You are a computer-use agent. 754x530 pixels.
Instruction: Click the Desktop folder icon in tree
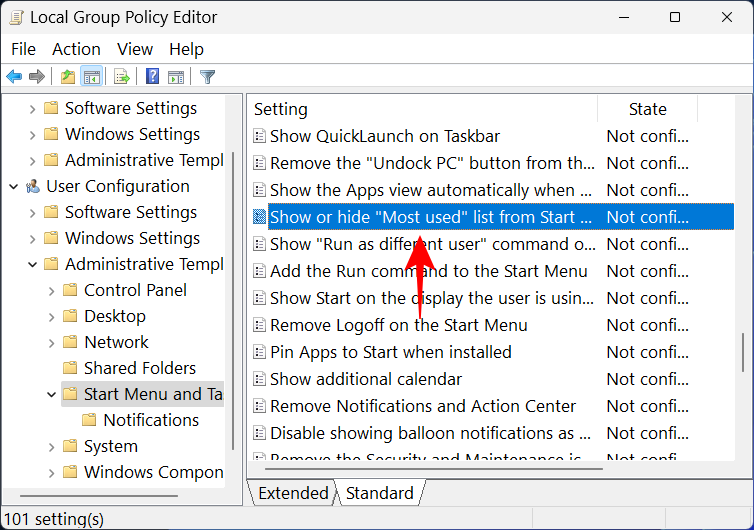pyautogui.click(x=70, y=316)
